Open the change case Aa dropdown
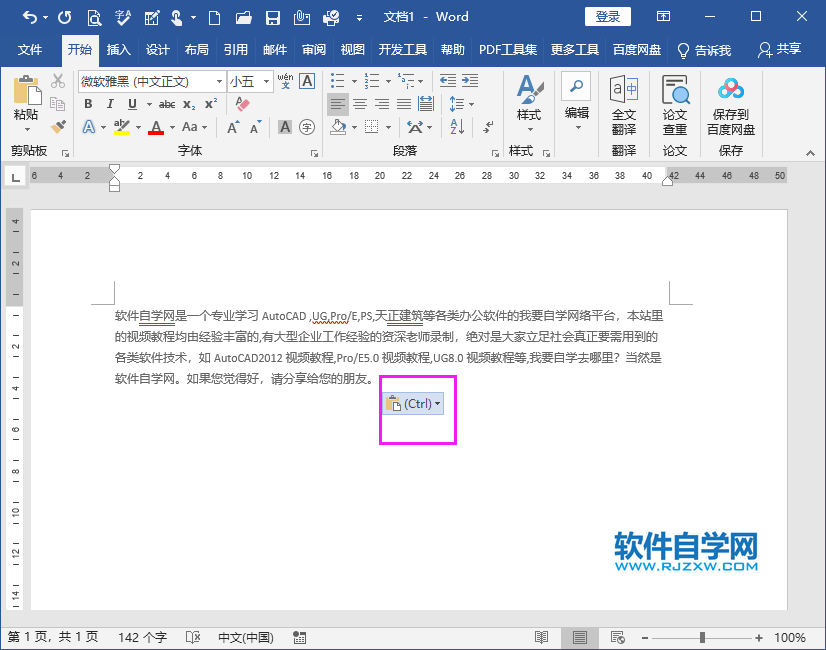Viewport: 826px width, 650px height. [x=193, y=127]
